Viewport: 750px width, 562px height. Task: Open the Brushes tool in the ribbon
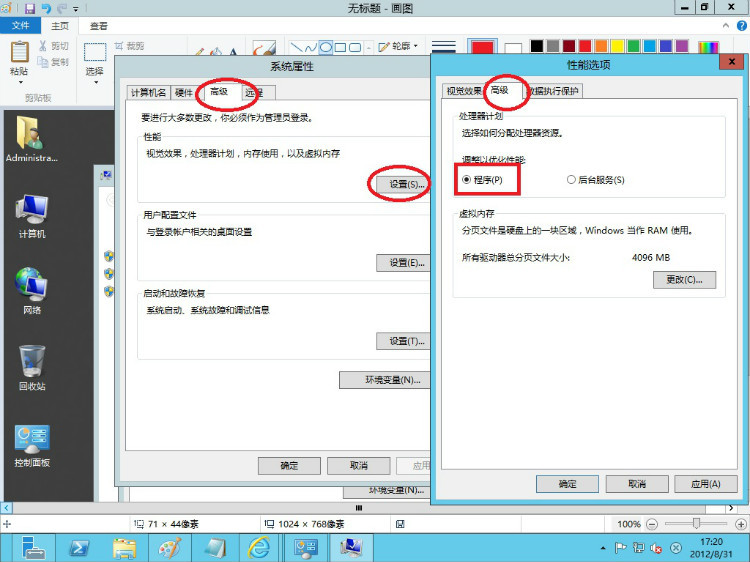click(x=264, y=47)
